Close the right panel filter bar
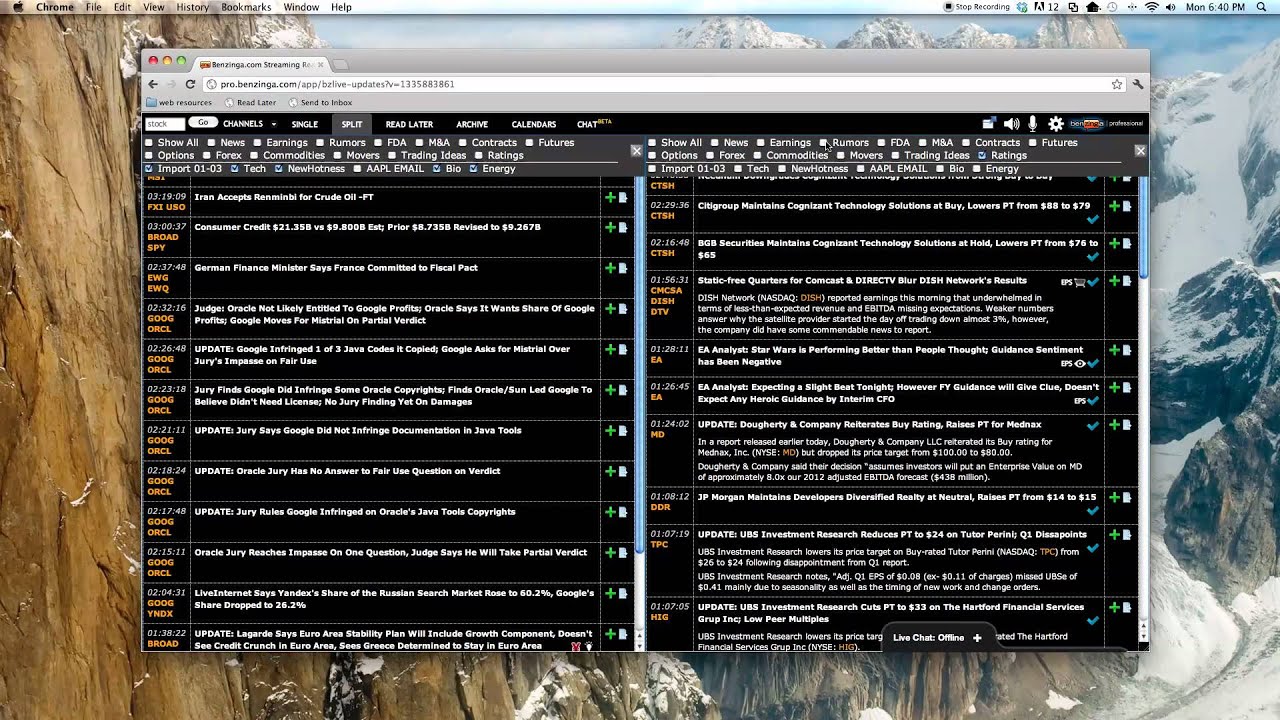Screen dimensions: 1280x720 [x=1140, y=150]
